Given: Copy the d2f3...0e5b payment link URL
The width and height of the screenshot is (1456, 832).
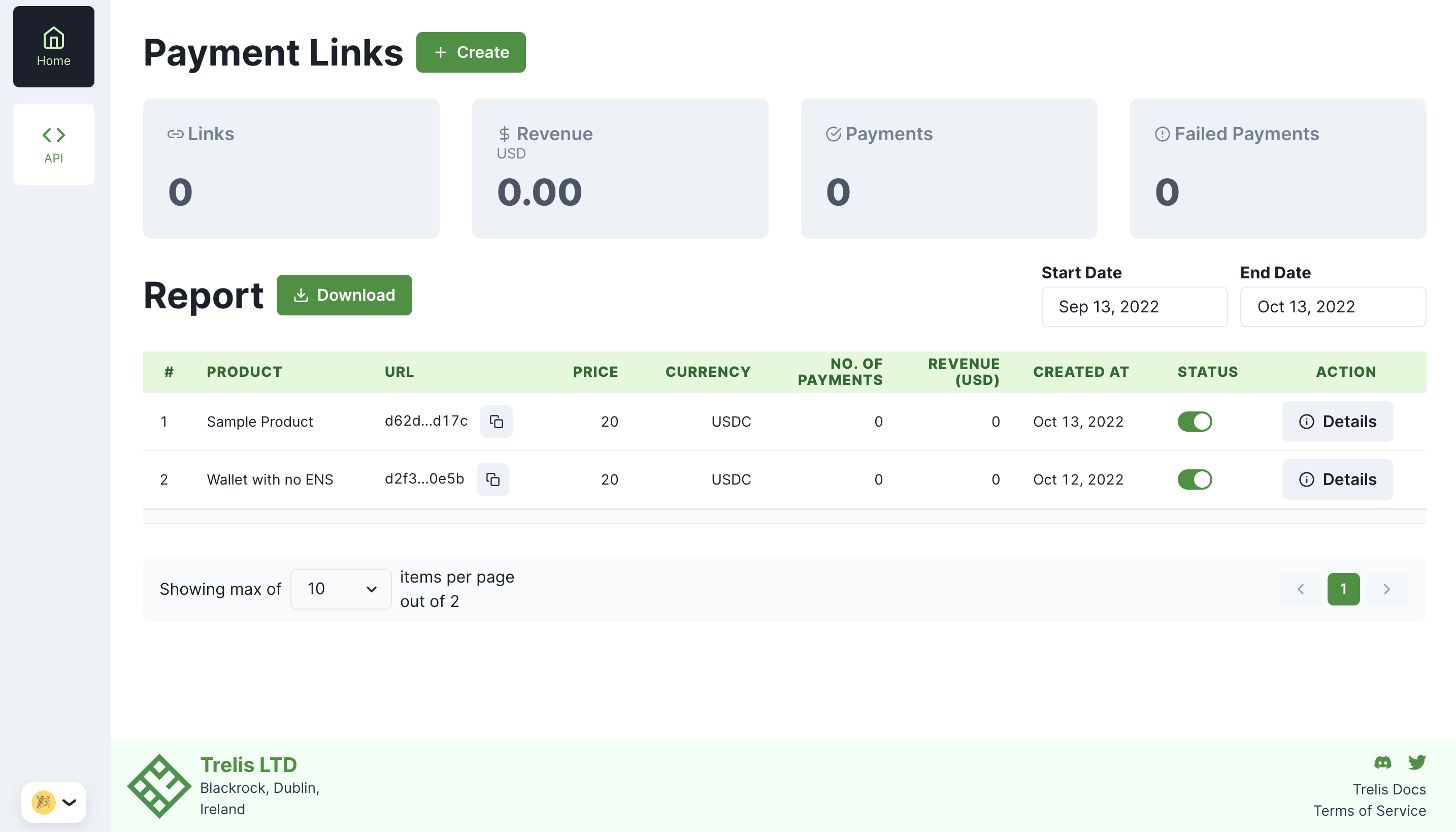Looking at the screenshot, I should (492, 479).
